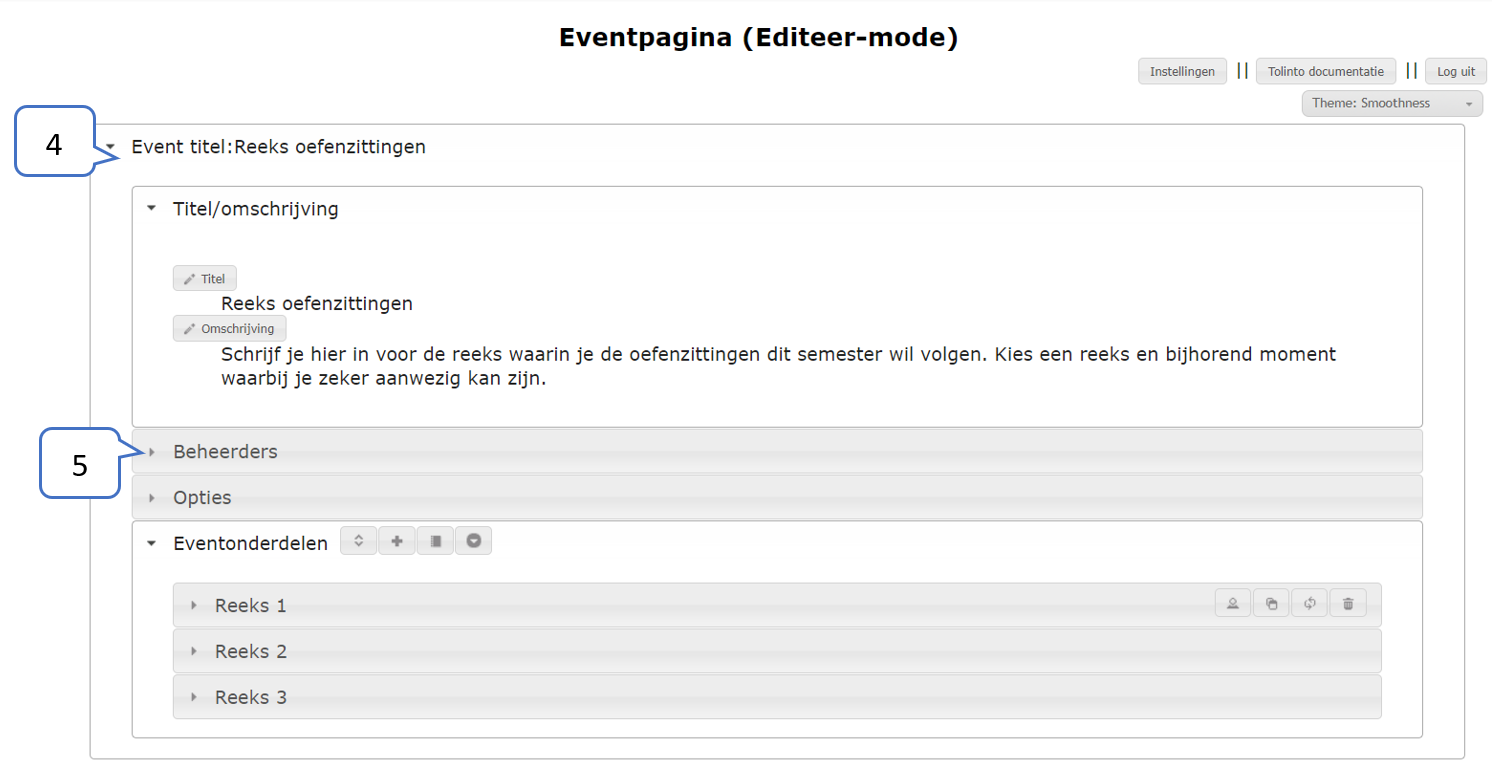The height and width of the screenshot is (771, 1492).
Task: Open the circled down-arrow menu beside Eventonderdelen
Action: 473,541
